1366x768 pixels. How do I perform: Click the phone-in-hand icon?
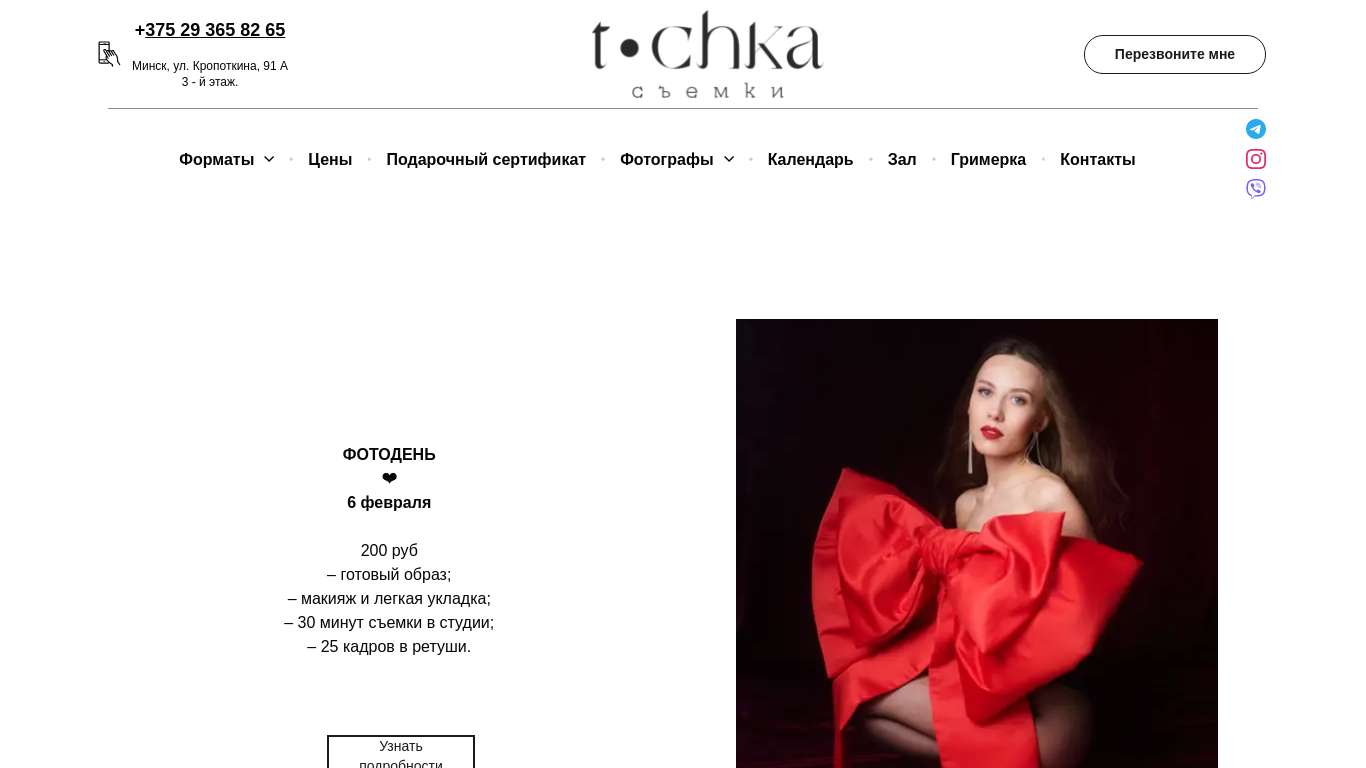pos(109,54)
